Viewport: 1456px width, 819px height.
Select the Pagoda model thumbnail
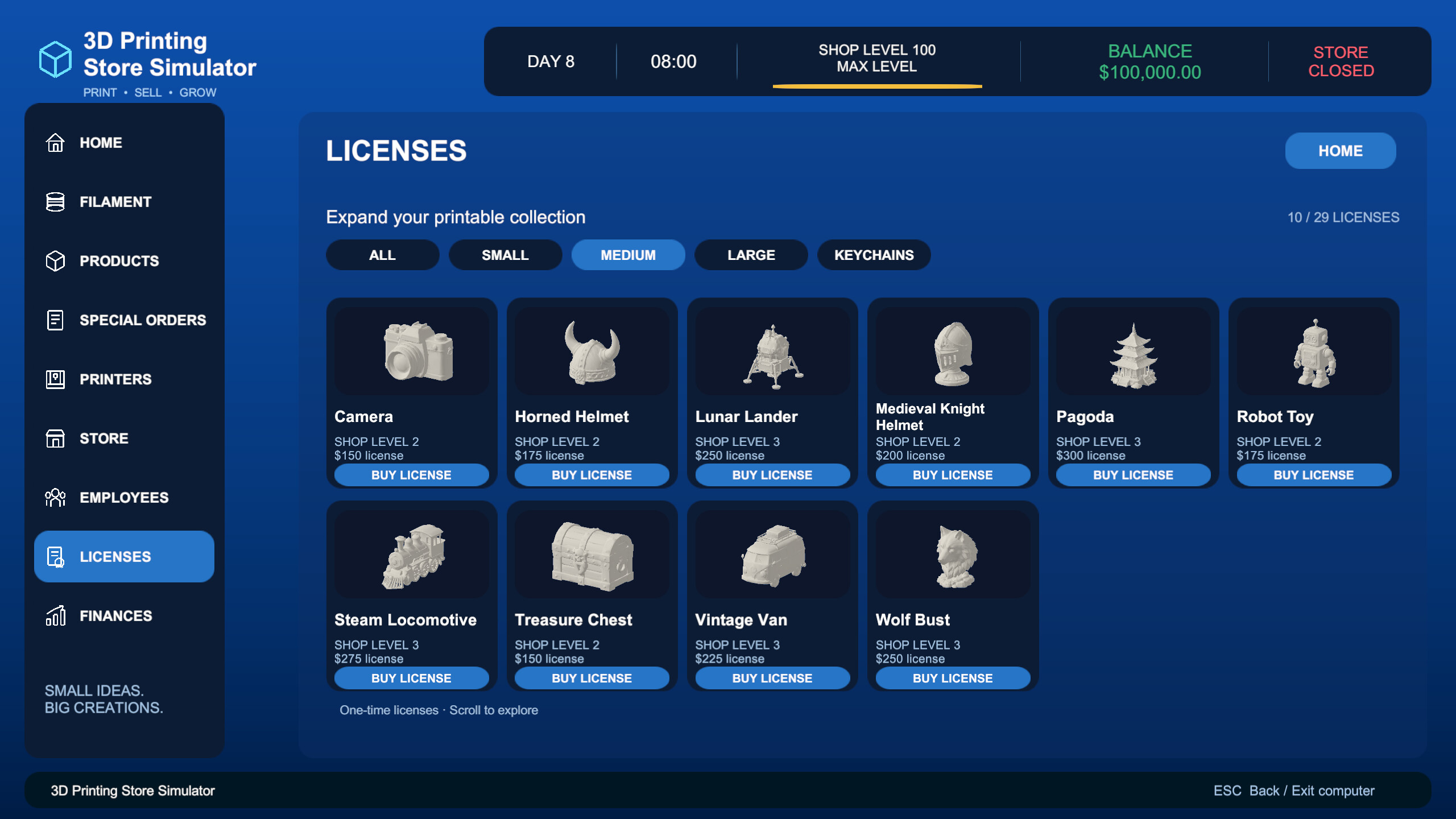(x=1134, y=351)
